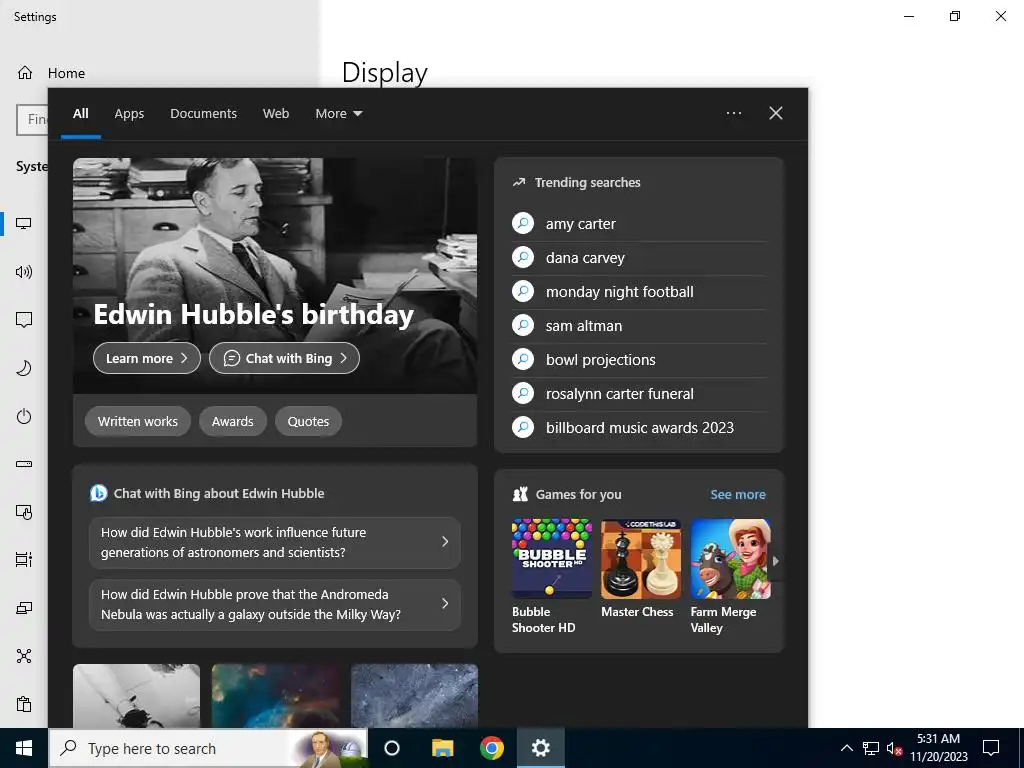
Task: Open Notifications icon in Settings sidebar
Action: [x=24, y=320]
